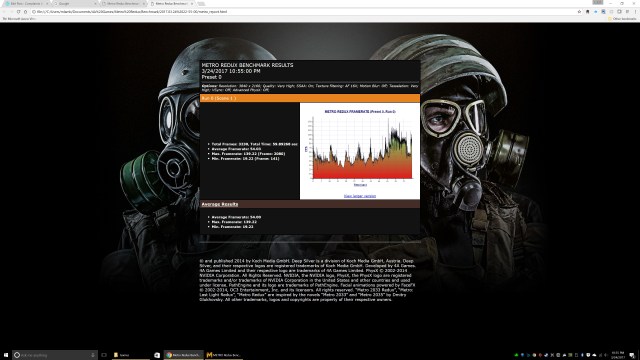Click Min. Framerate line in Run 0
Viewport: 640px width, 360px height.
(245, 158)
